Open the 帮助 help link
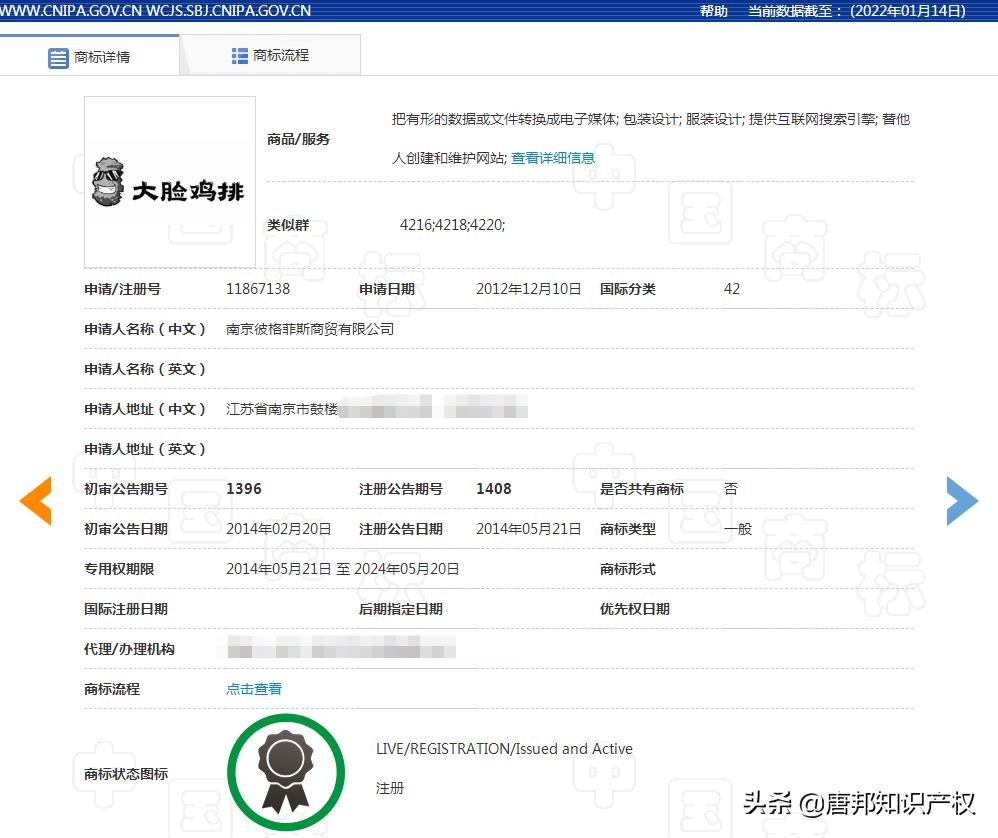998x838 pixels. [714, 11]
